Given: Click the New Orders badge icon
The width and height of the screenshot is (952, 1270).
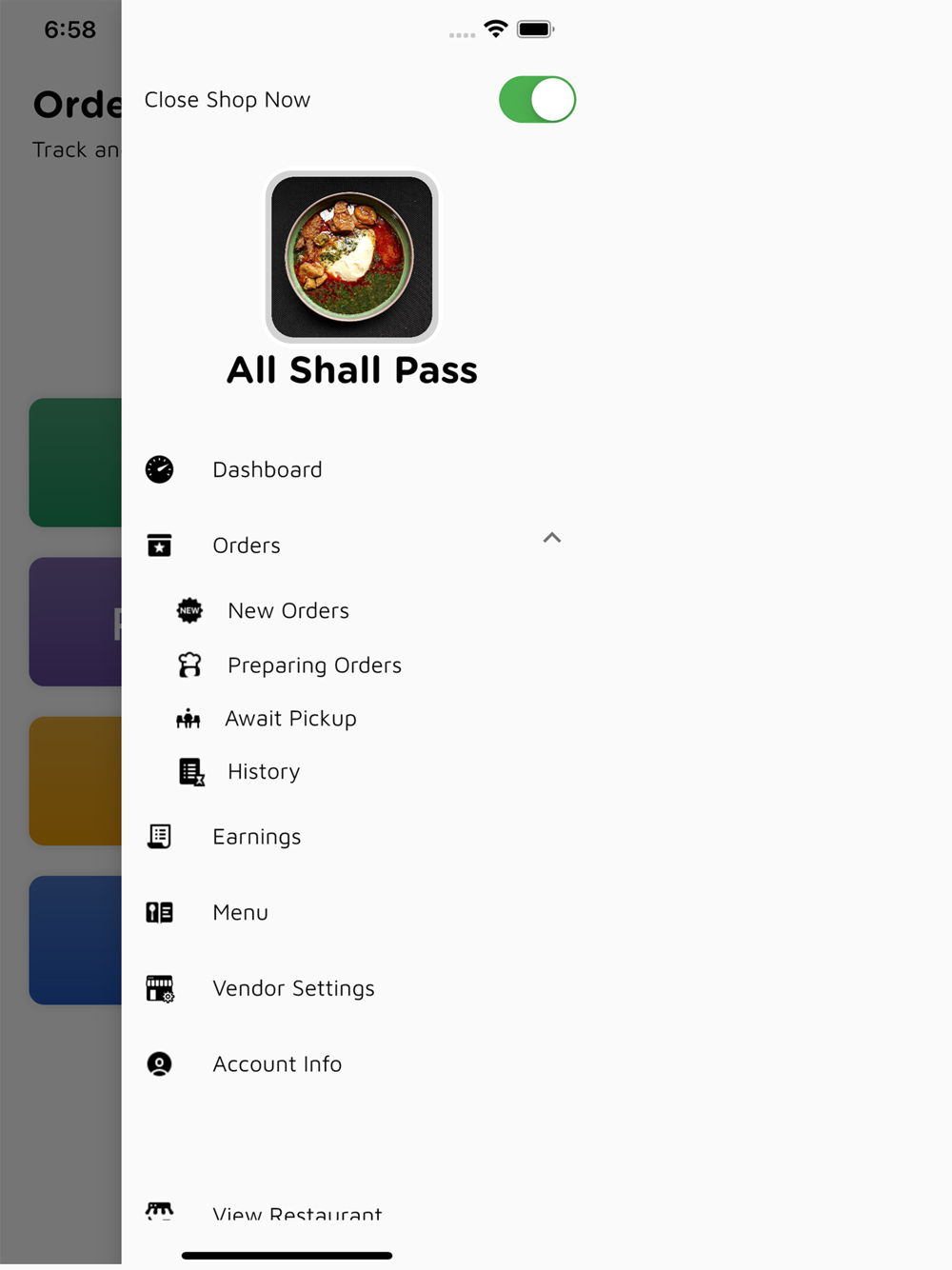Looking at the screenshot, I should 189,610.
